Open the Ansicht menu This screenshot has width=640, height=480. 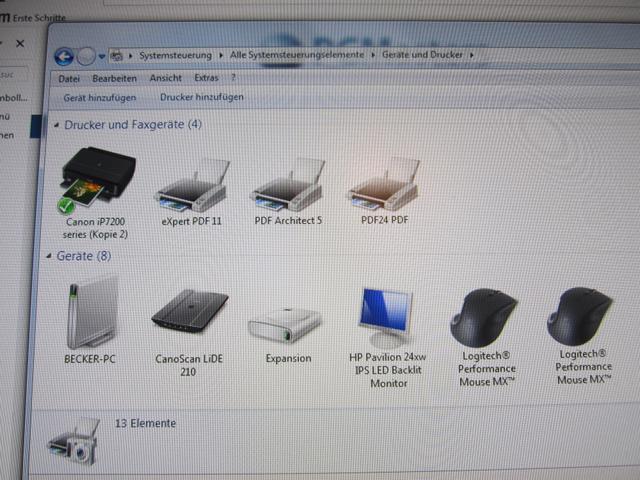click(165, 78)
